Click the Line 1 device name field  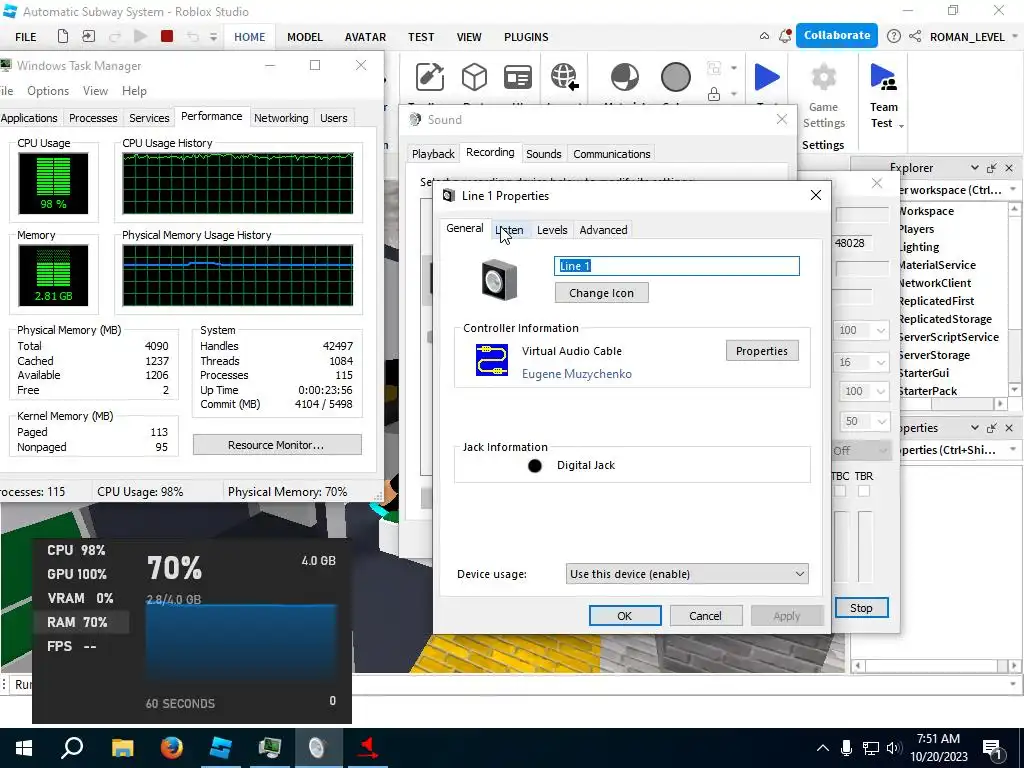[x=677, y=266]
